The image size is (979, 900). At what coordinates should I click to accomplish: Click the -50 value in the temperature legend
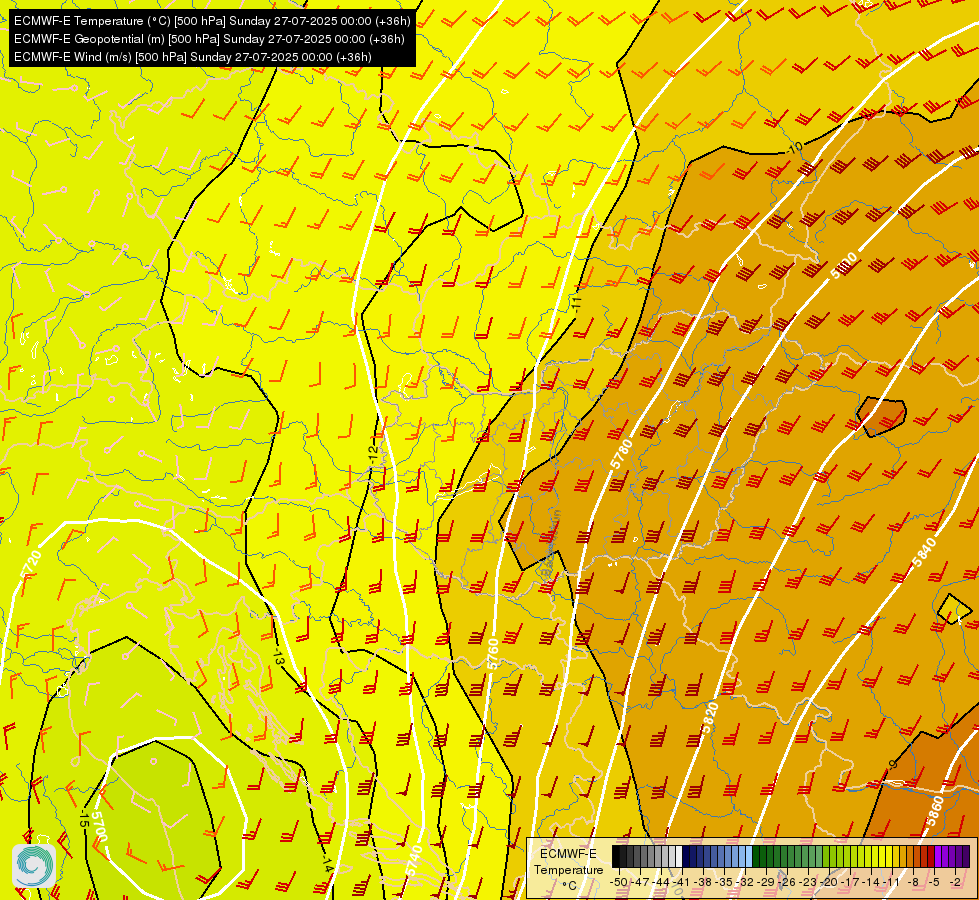tap(619, 882)
